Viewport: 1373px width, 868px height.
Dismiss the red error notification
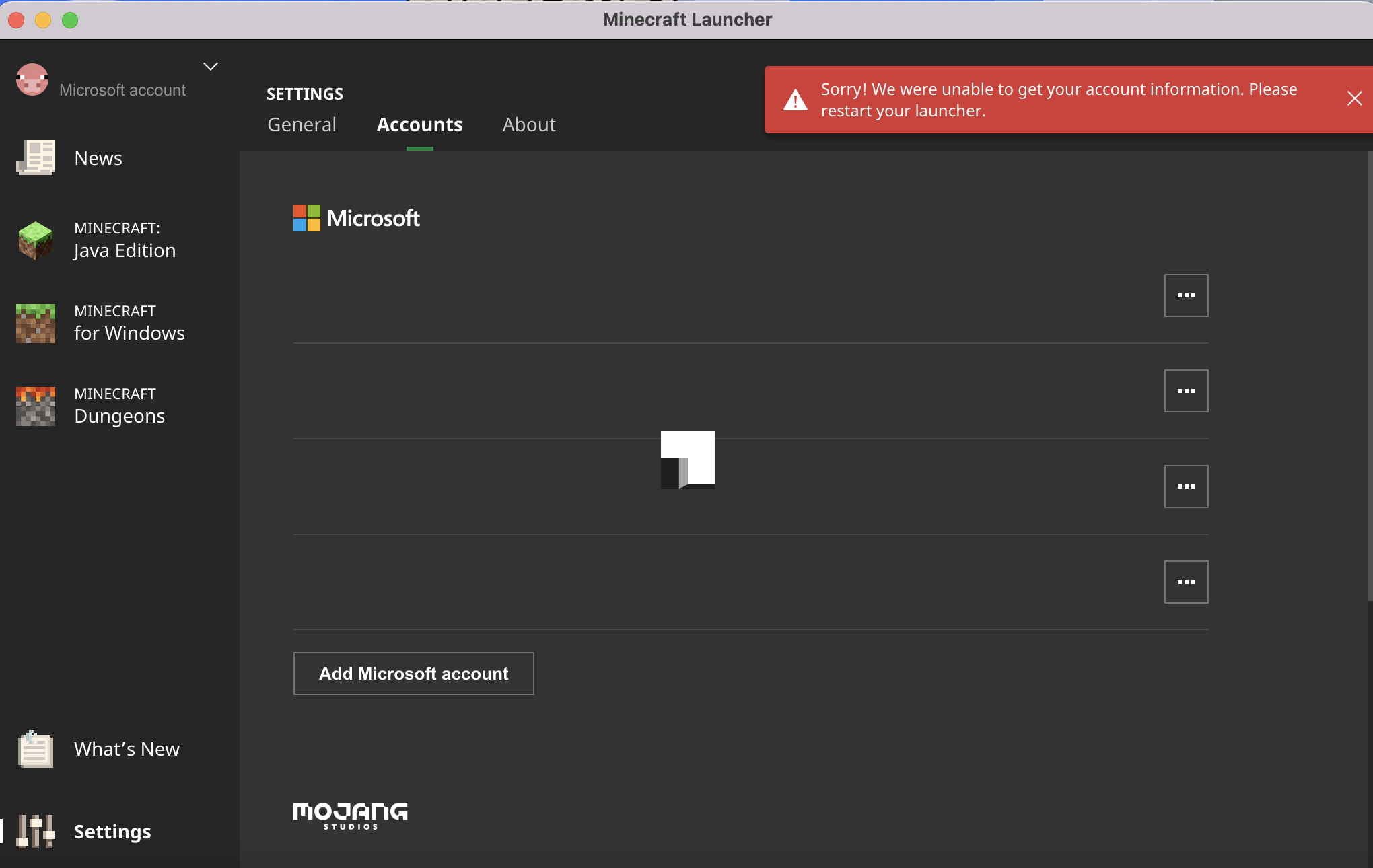click(x=1354, y=99)
